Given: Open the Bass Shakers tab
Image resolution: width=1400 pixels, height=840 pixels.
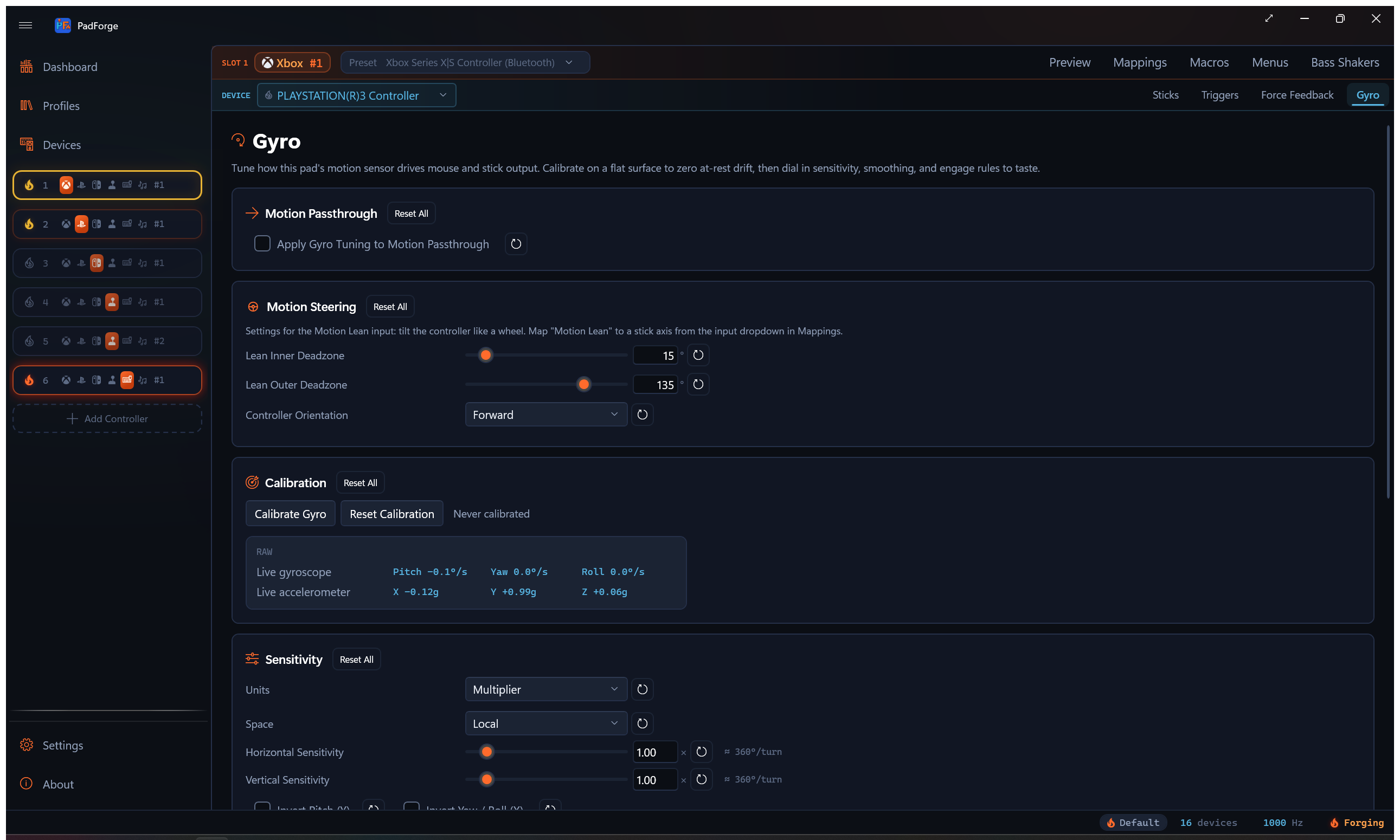Looking at the screenshot, I should [1345, 62].
